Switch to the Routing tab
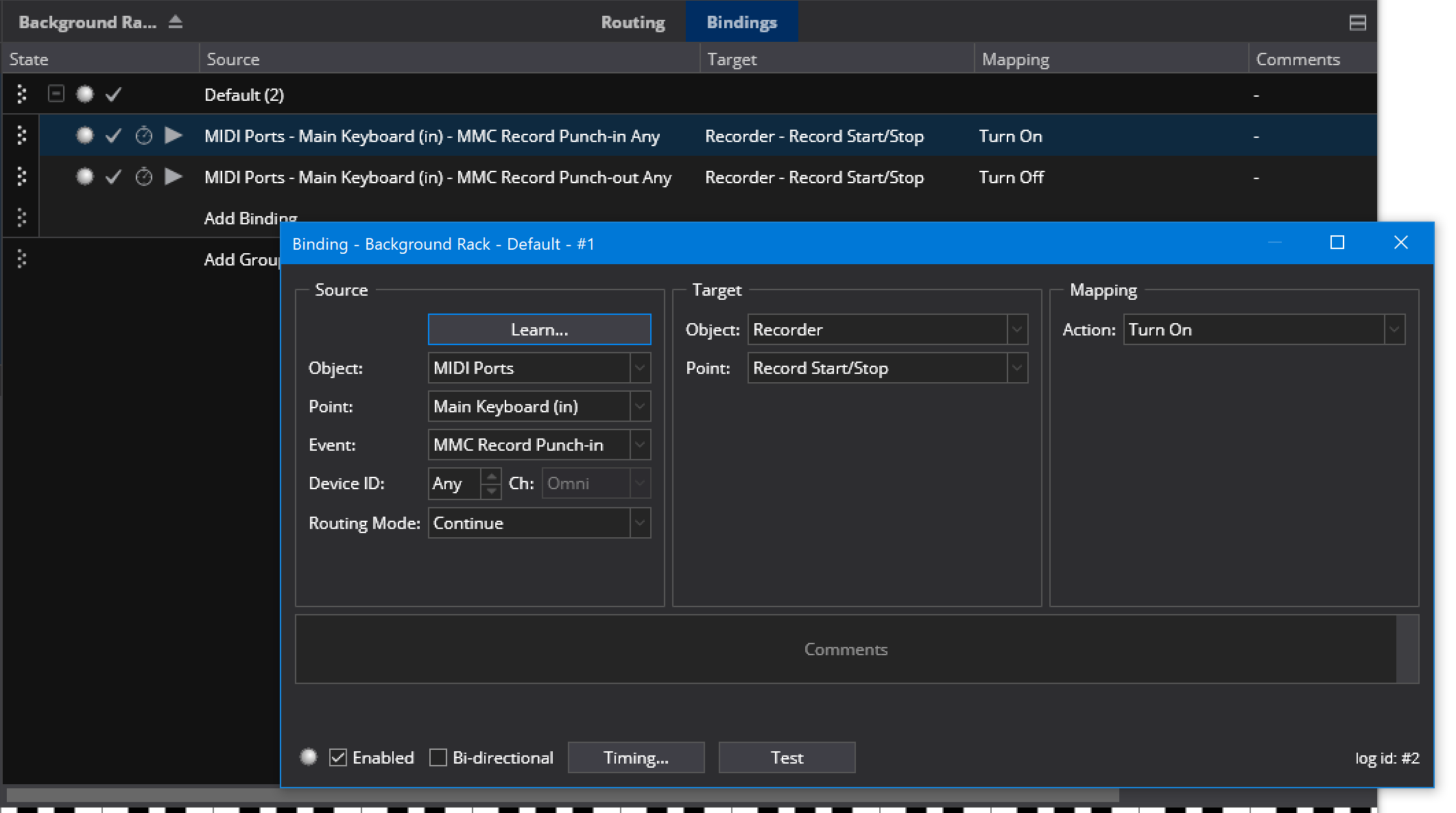This screenshot has height=813, width=1456. [x=633, y=22]
